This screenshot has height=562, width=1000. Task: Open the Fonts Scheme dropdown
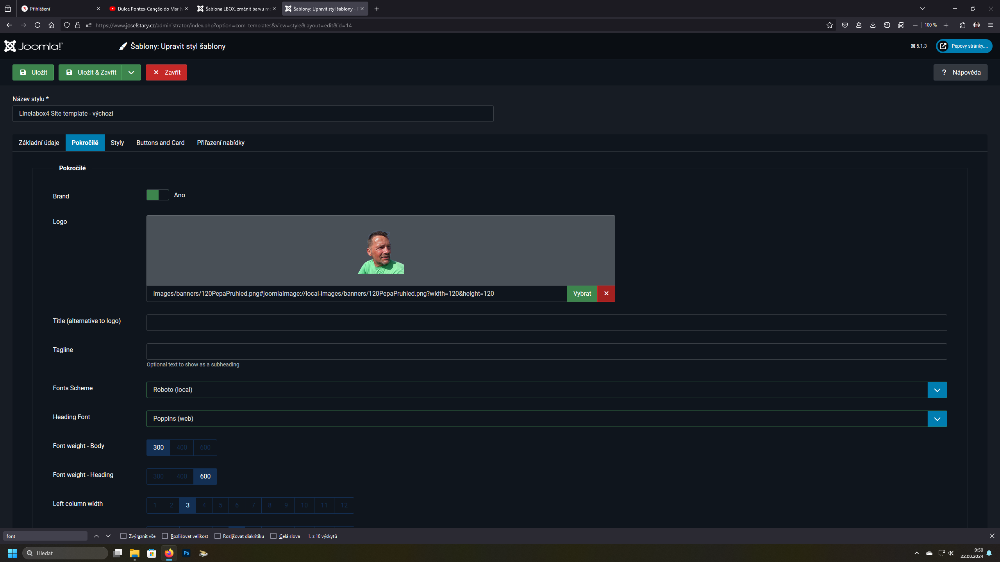pos(937,389)
